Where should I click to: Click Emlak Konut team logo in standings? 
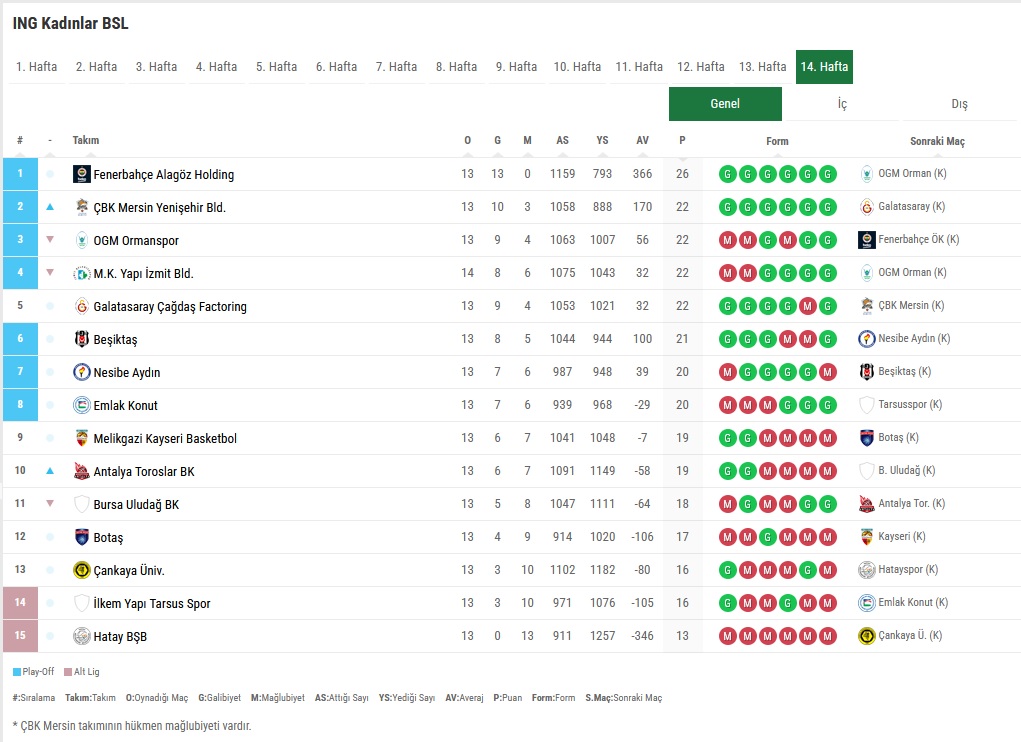point(81,405)
